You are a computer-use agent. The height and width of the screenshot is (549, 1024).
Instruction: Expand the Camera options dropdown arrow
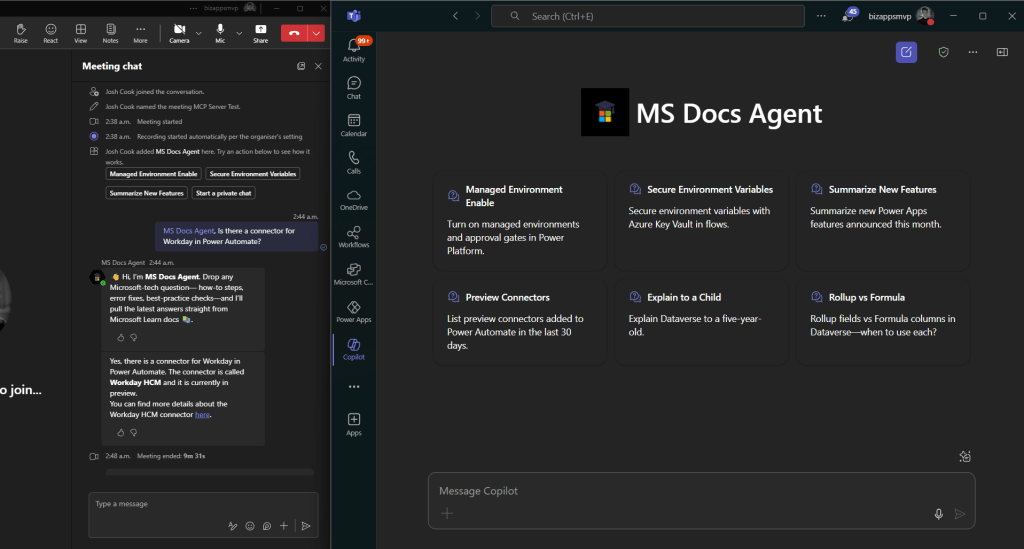[198, 32]
